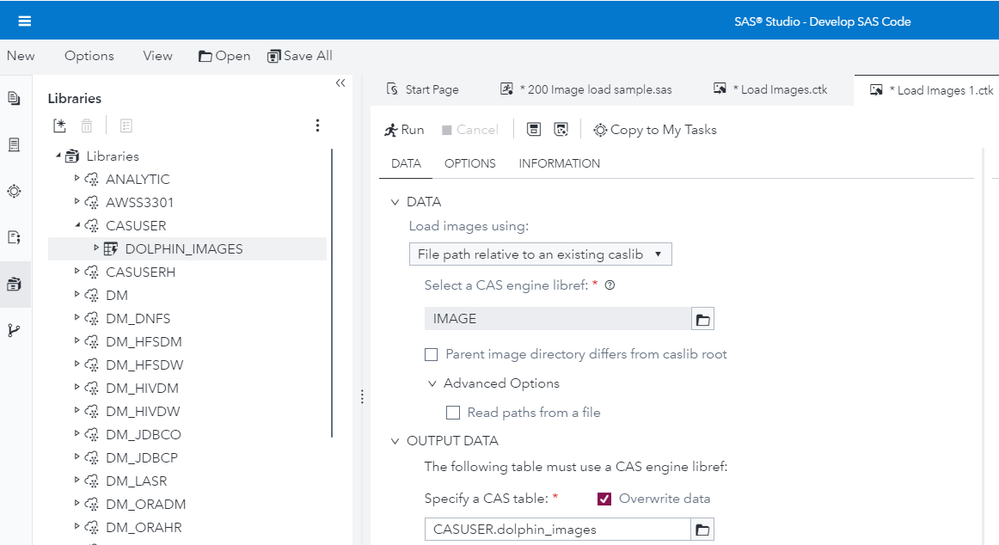The width and height of the screenshot is (999, 545).
Task: Open the Libraries pane more options menu
Action: (317, 126)
